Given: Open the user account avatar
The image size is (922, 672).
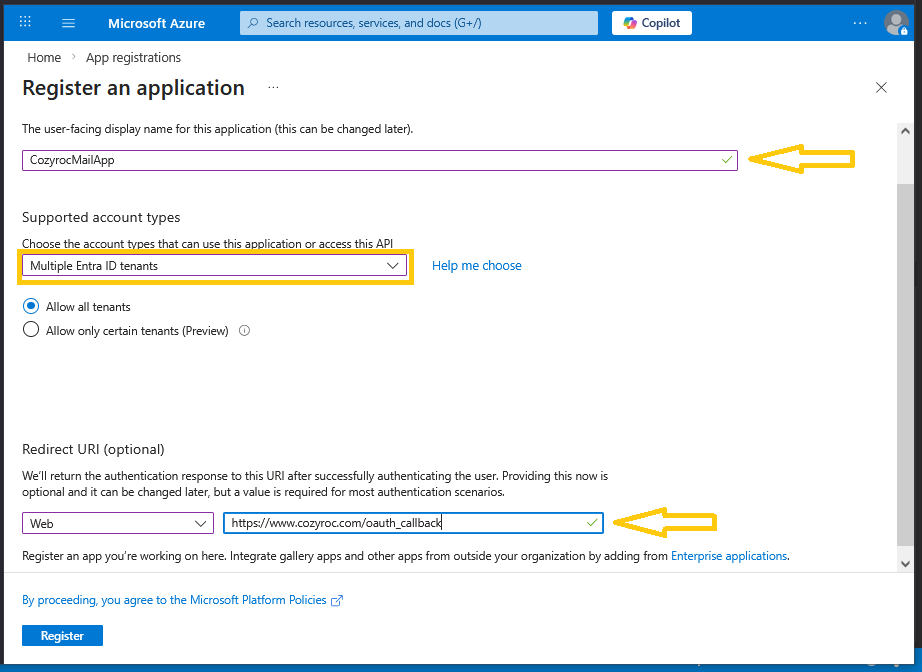Looking at the screenshot, I should tap(896, 23).
